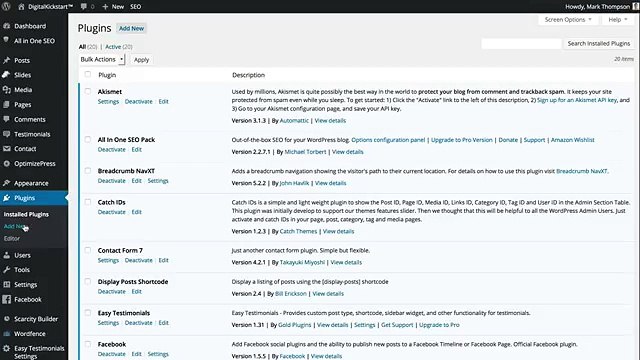Check the Breadcrumb NavXT checkbox
Screen dimensions: 640x360
[87, 170]
